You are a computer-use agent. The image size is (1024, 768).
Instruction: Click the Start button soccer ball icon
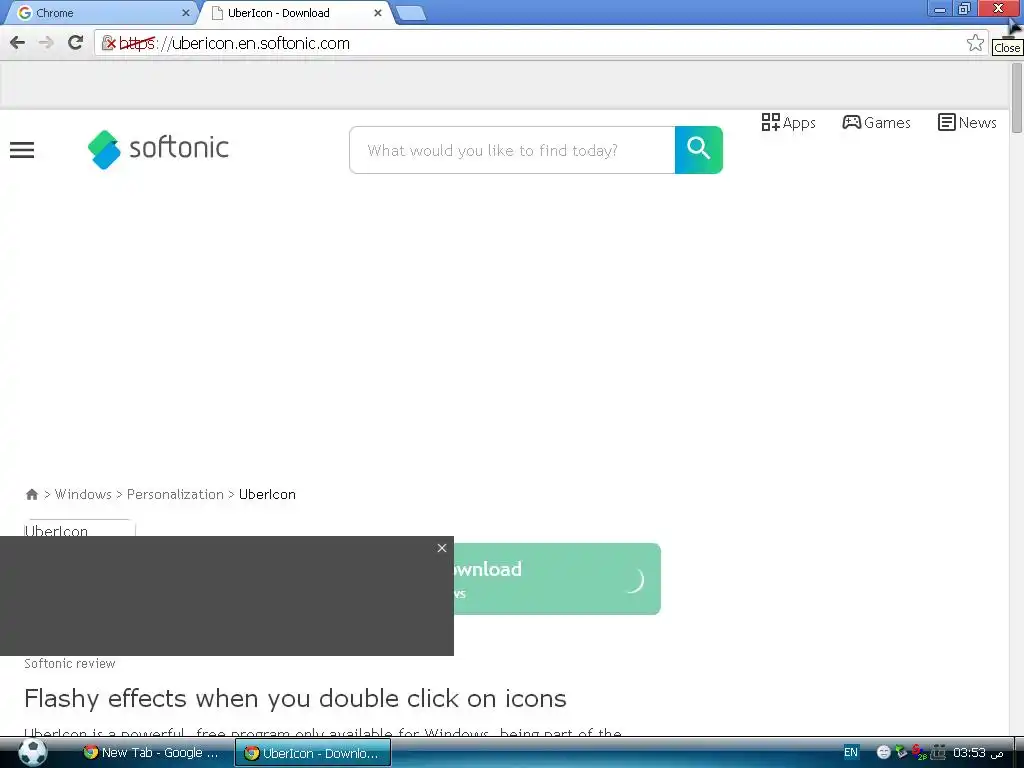coord(32,752)
